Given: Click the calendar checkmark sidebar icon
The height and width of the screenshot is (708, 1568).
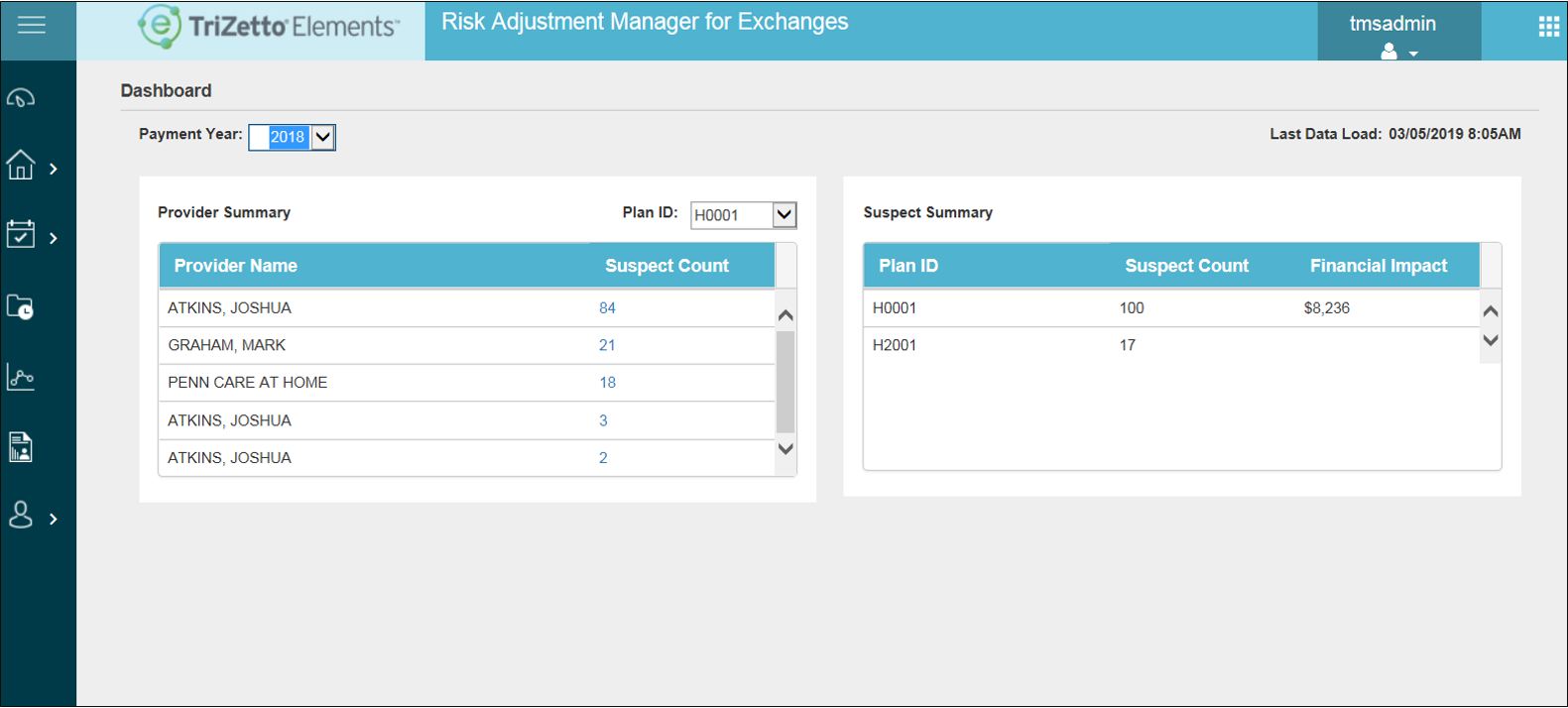Looking at the screenshot, I should (21, 234).
